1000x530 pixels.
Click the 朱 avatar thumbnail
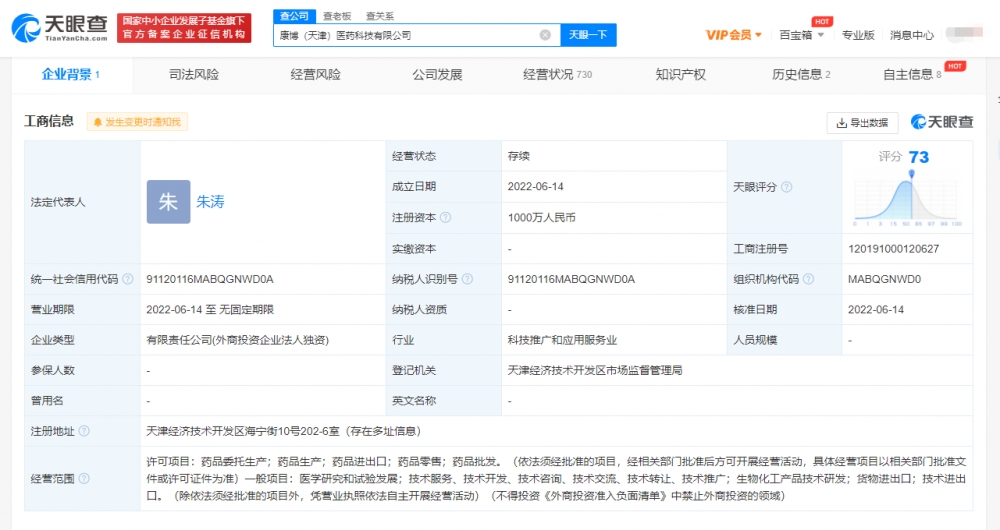pos(168,202)
